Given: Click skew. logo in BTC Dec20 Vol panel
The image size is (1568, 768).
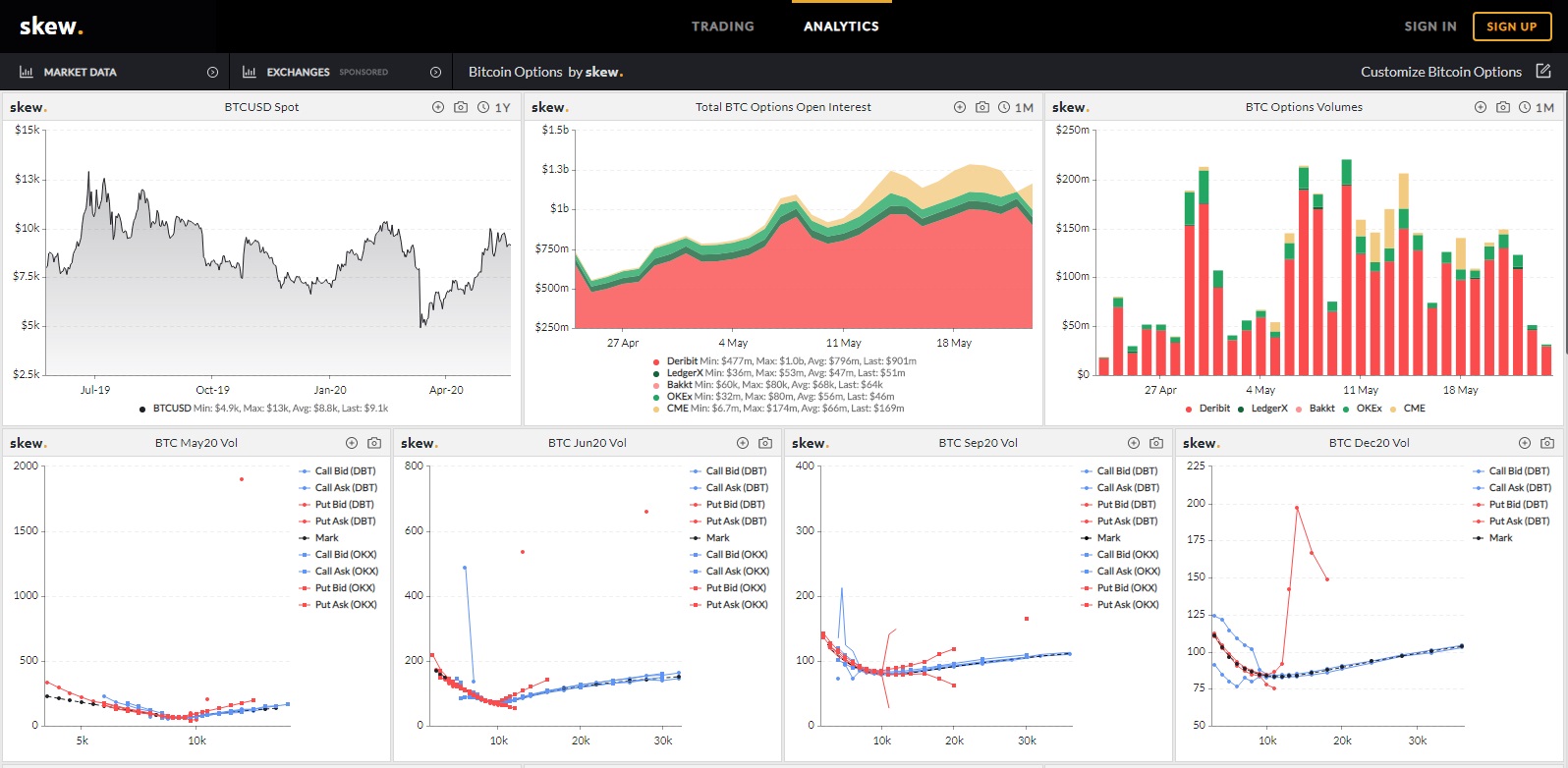Looking at the screenshot, I should click(x=1201, y=443).
